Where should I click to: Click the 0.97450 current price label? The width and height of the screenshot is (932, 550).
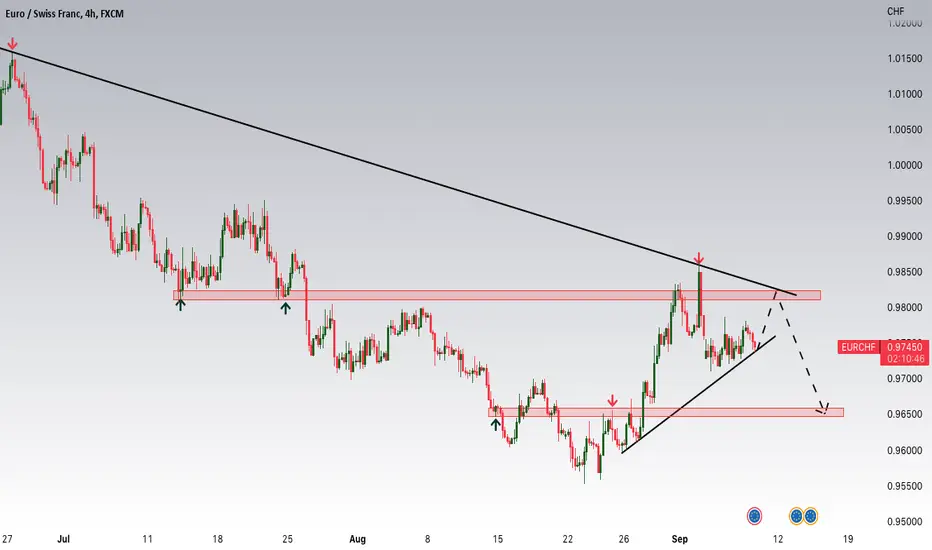coord(905,347)
